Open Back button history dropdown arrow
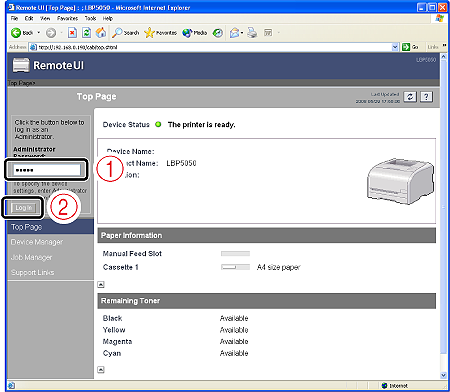The image size is (450, 392). (39, 33)
